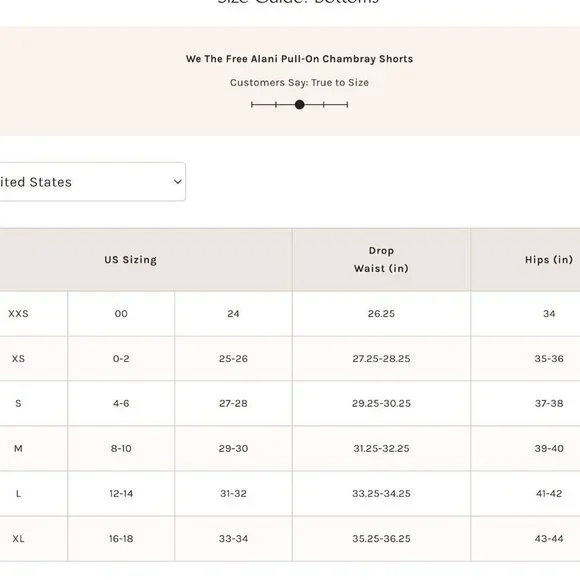This screenshot has width=580, height=580.
Task: Click drop waist 33.25-34.25 cell
Action: pos(381,493)
